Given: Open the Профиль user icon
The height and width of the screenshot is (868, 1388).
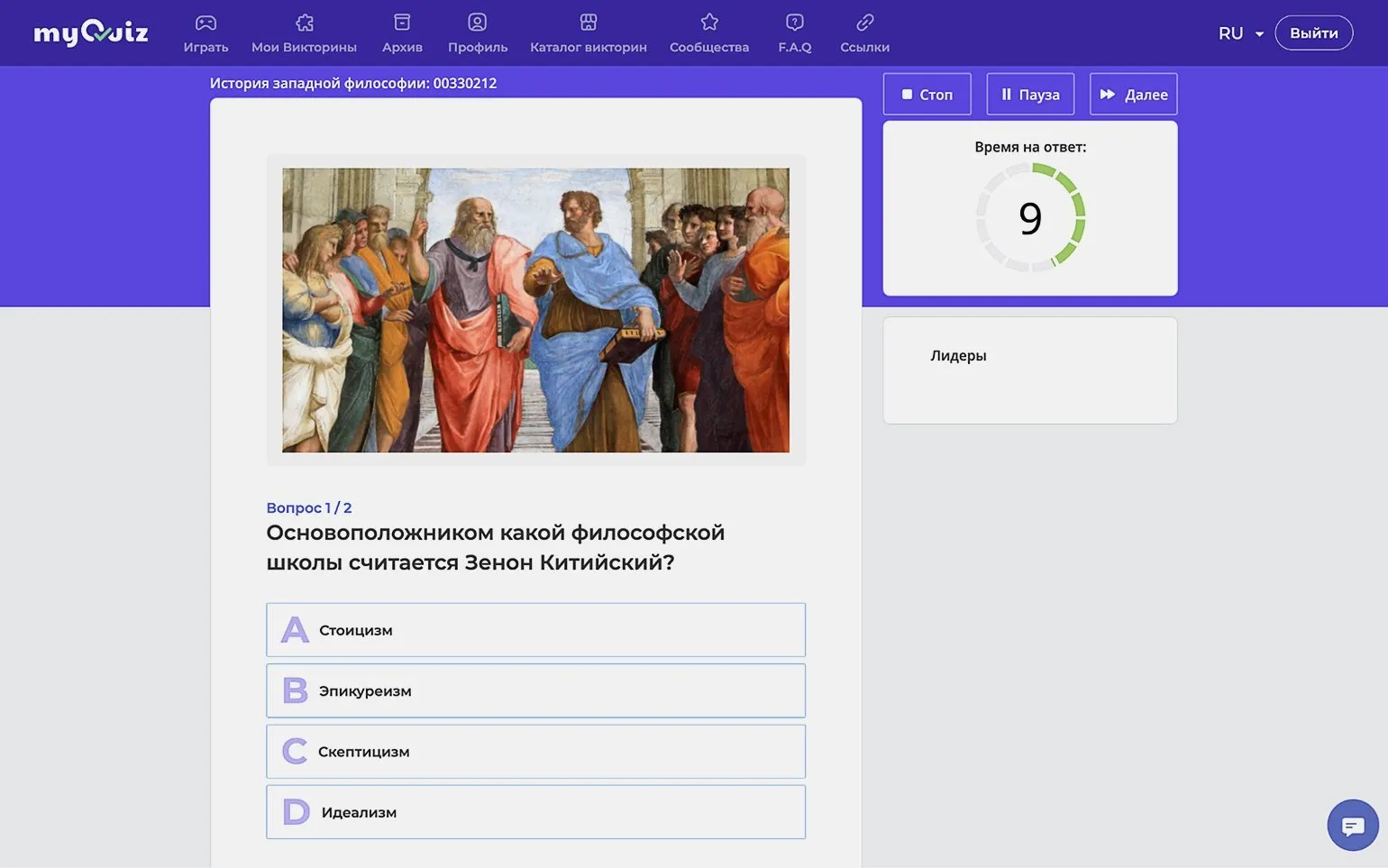Looking at the screenshot, I should (478, 23).
